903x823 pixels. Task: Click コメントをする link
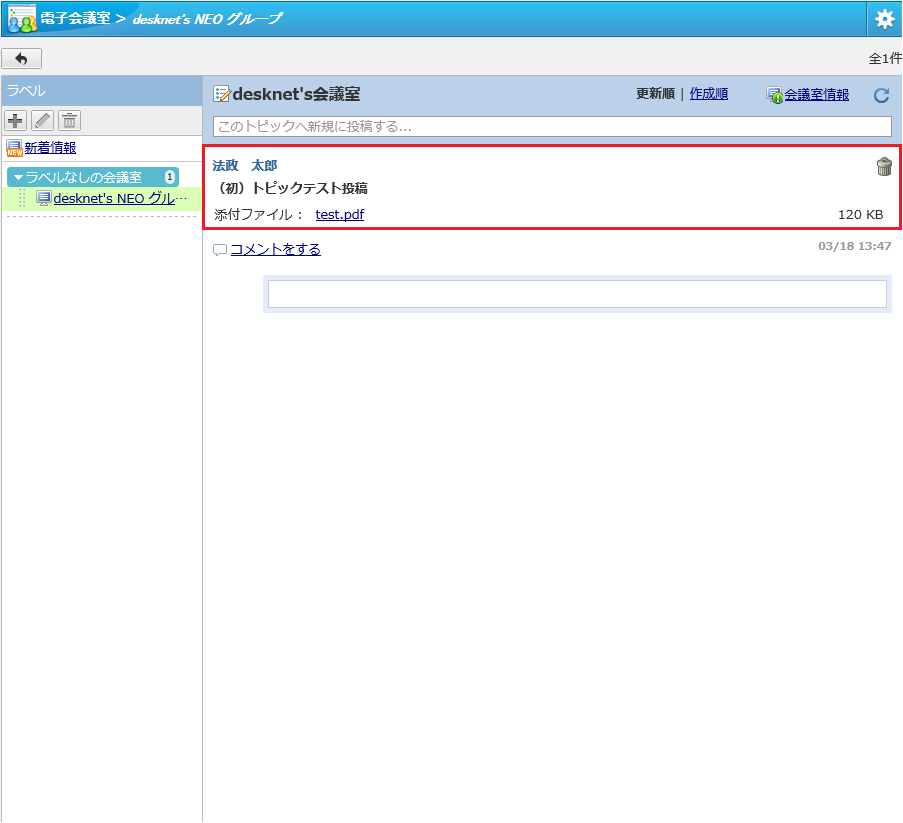pyautogui.click(x=276, y=249)
